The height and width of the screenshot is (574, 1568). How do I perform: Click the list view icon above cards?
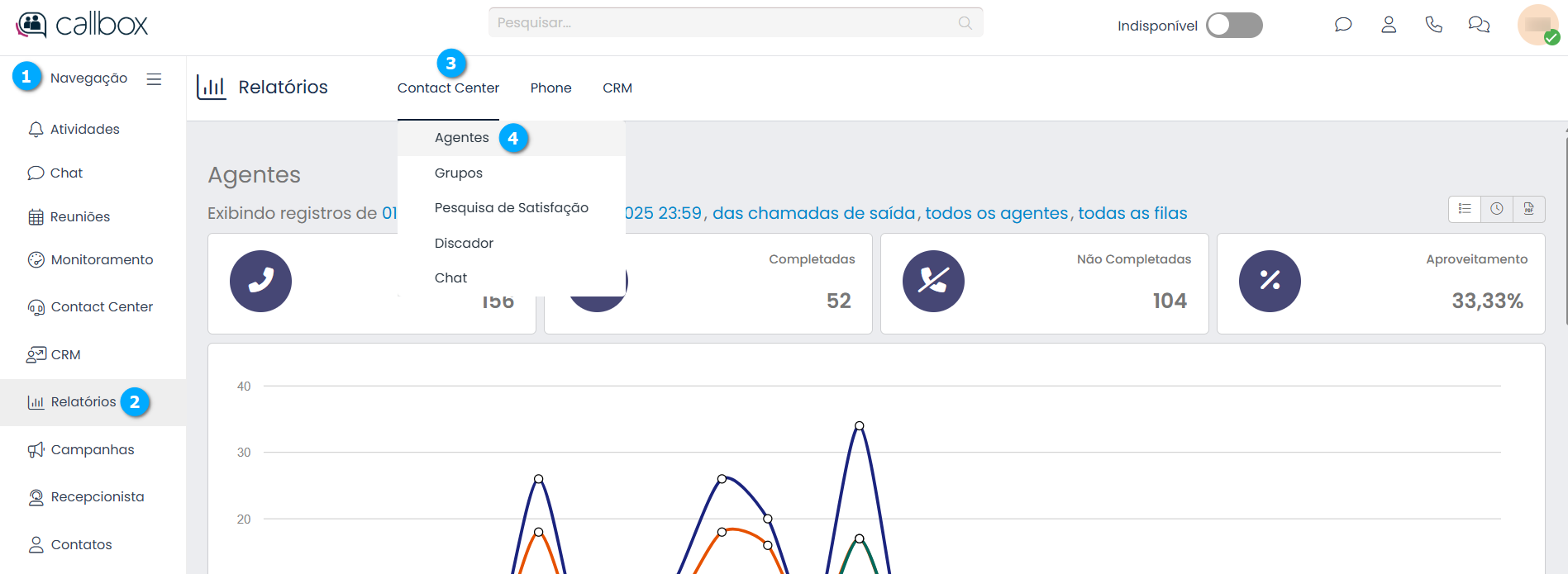point(1465,209)
